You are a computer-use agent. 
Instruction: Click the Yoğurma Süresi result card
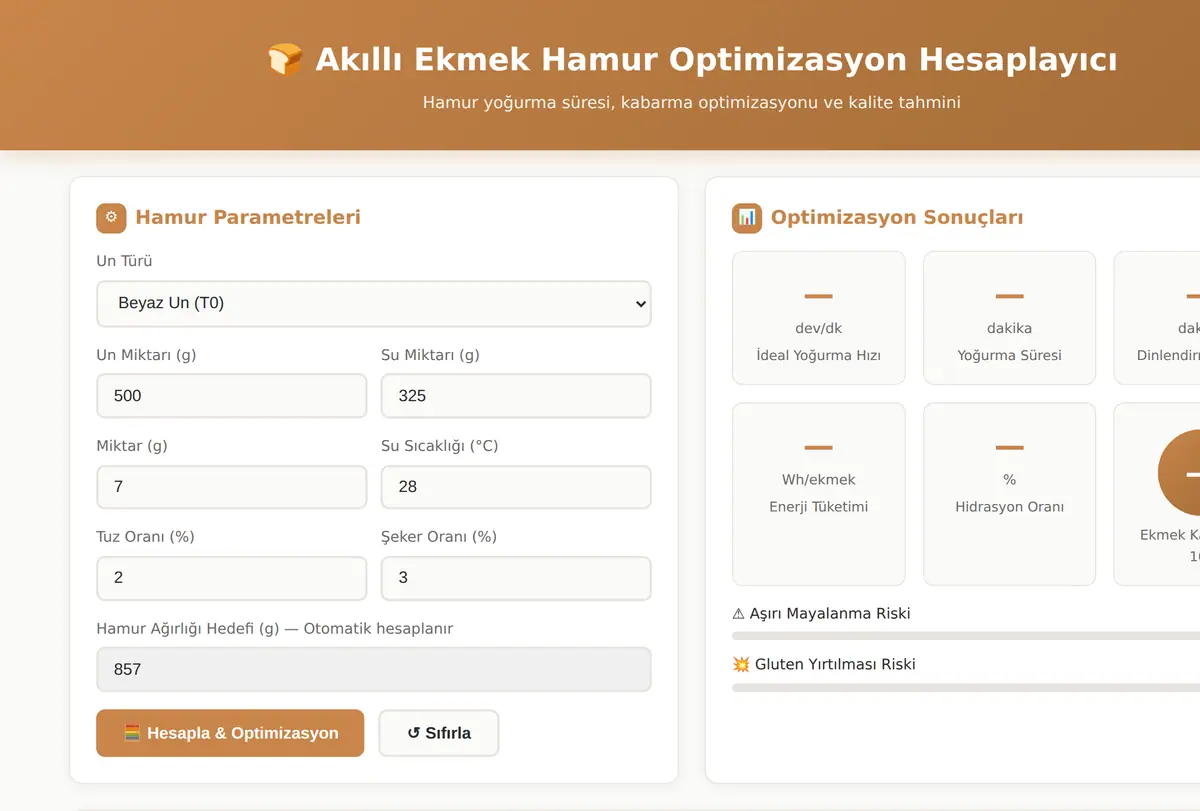pos(1009,318)
